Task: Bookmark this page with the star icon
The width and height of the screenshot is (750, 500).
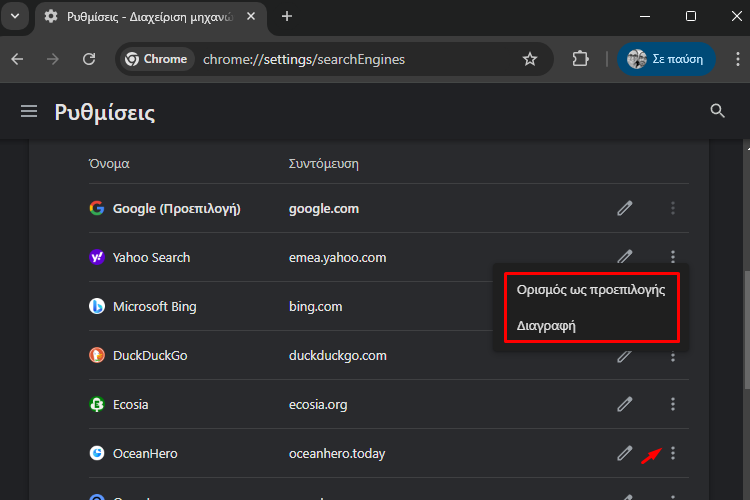Action: pos(529,59)
